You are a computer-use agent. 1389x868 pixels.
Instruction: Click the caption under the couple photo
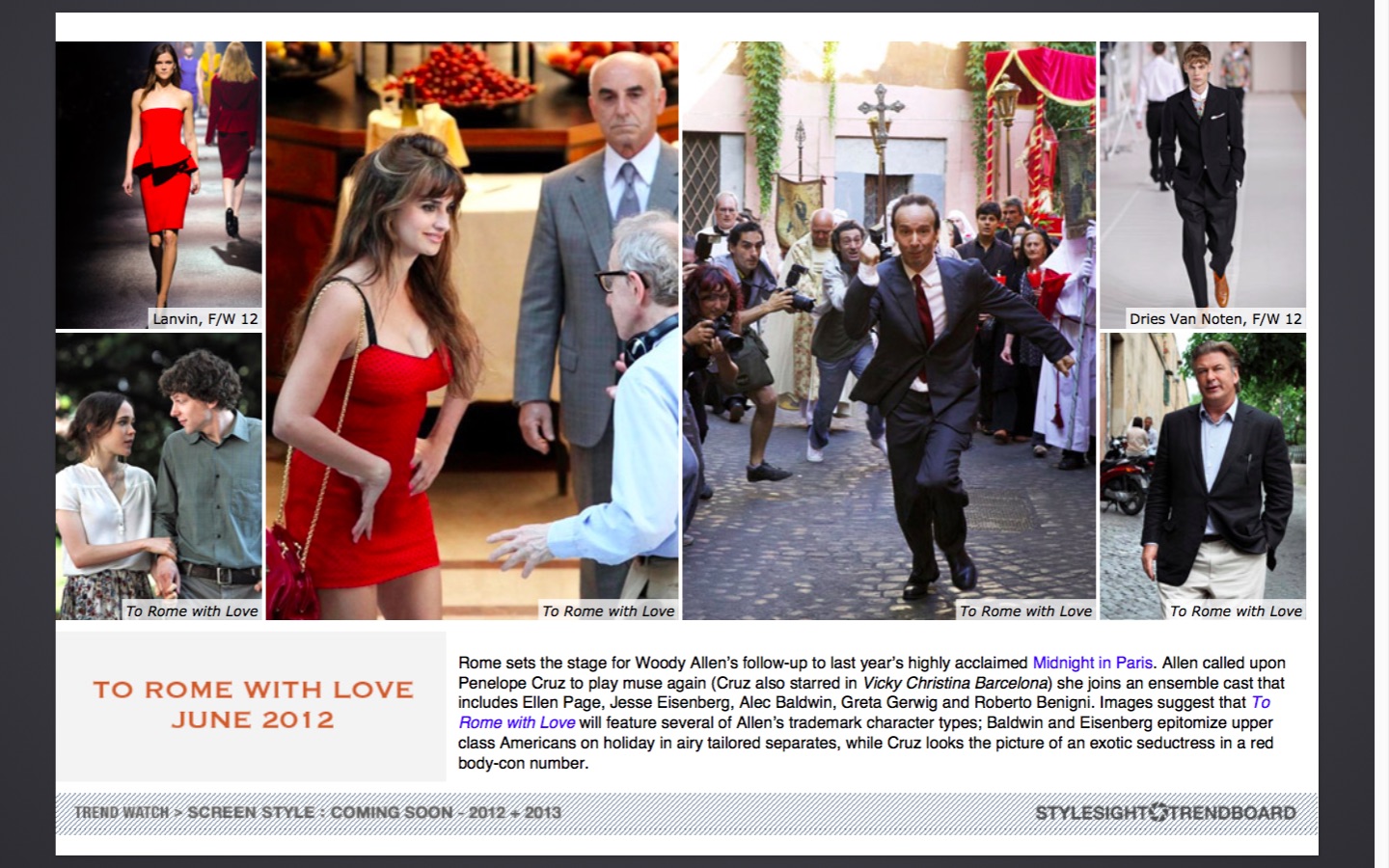click(192, 610)
